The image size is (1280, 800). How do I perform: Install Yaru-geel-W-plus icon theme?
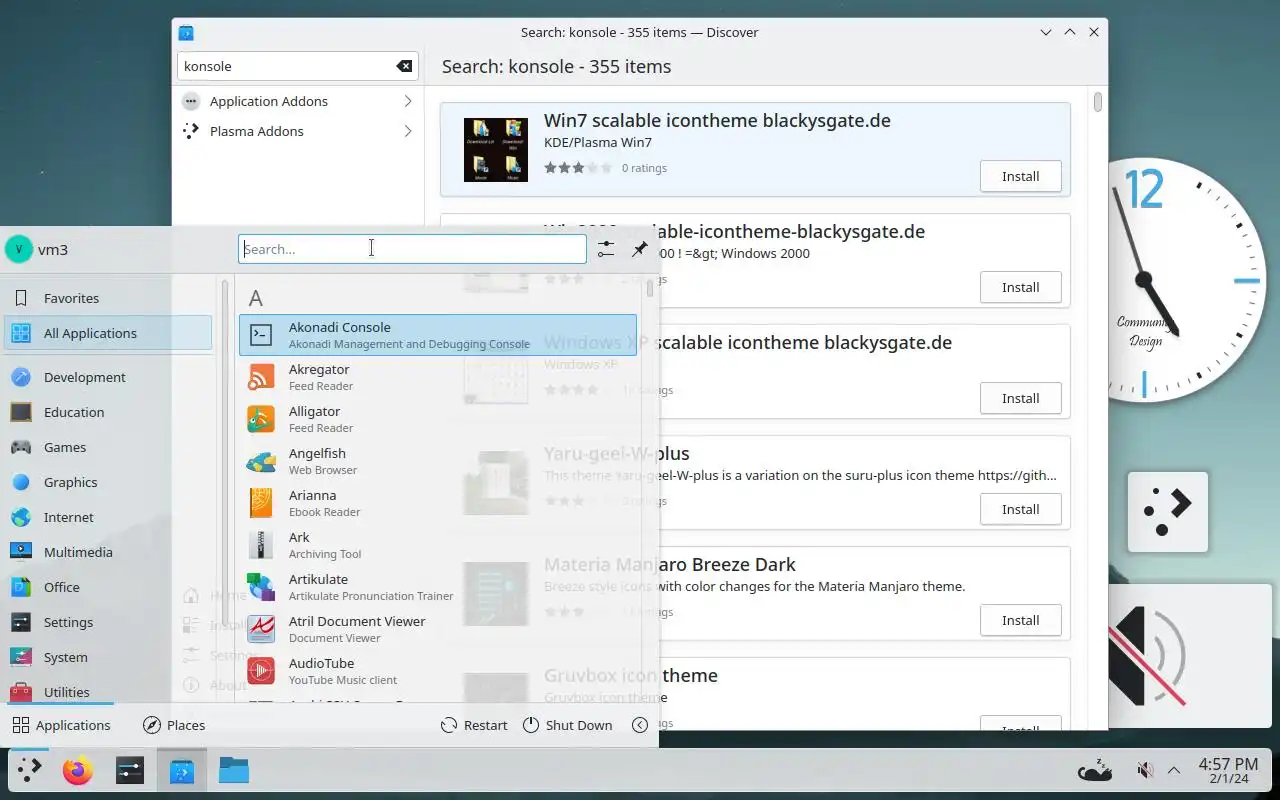[x=1020, y=509]
